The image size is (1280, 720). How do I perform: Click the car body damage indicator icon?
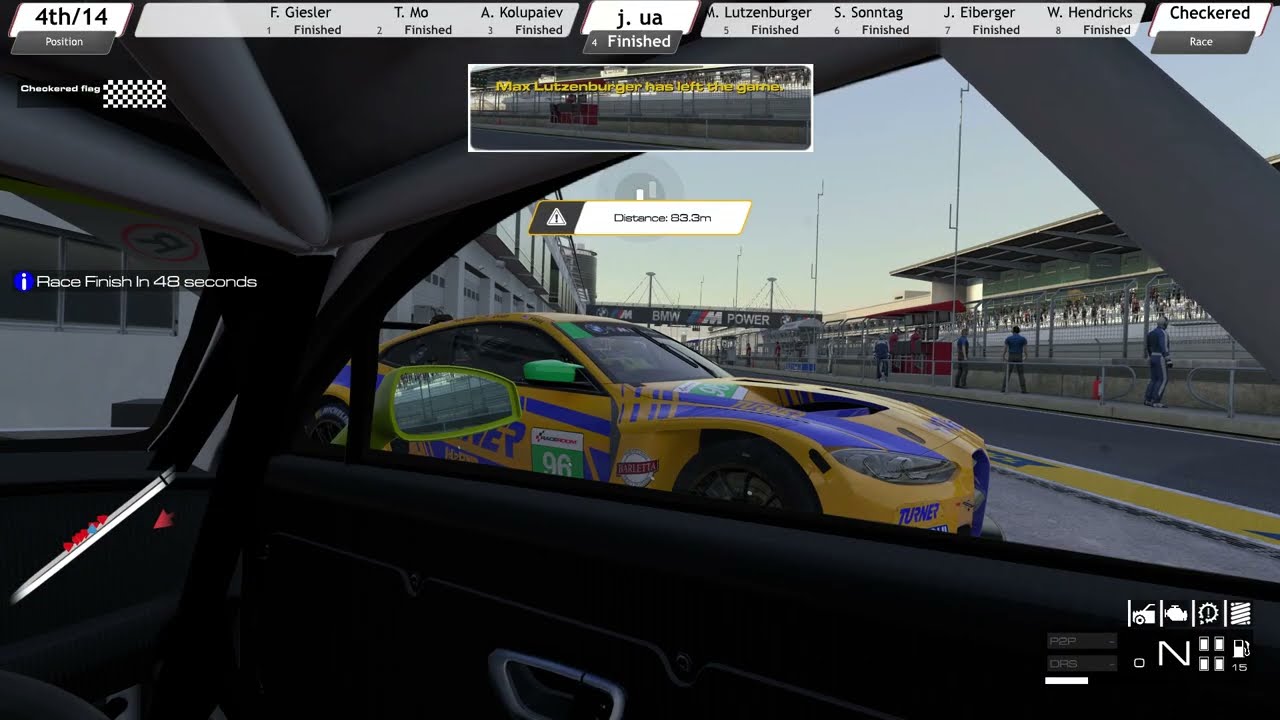1142,614
